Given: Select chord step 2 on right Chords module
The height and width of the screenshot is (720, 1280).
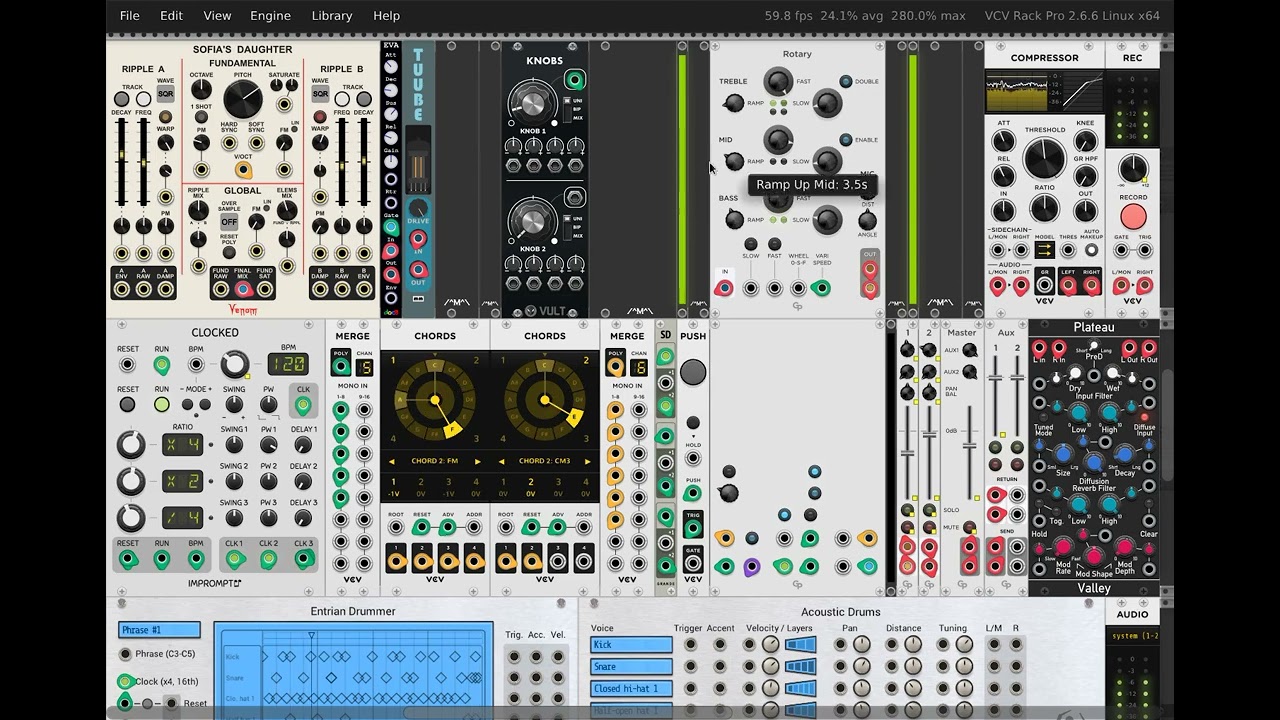Looking at the screenshot, I should pyautogui.click(x=531, y=487).
